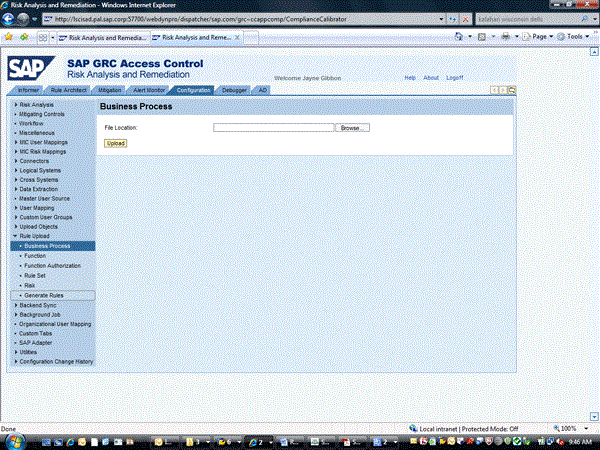Switch to the Alert Monitor tab
Image resolution: width=600 pixels, height=450 pixels.
point(149,90)
